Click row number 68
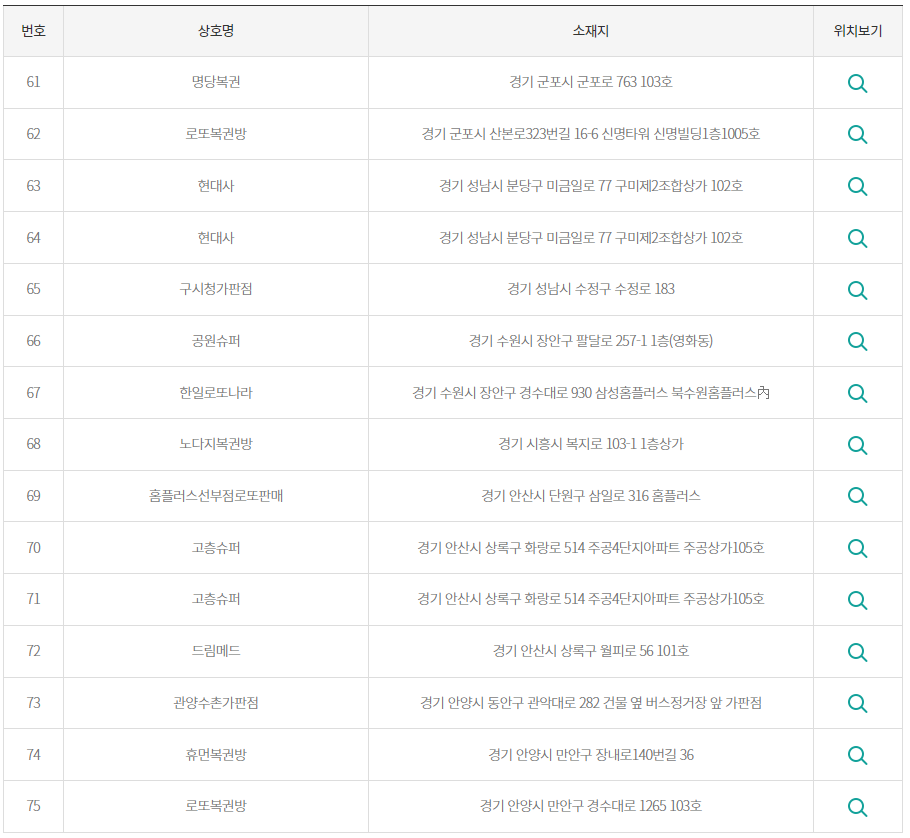The width and height of the screenshot is (910, 838). tap(34, 444)
